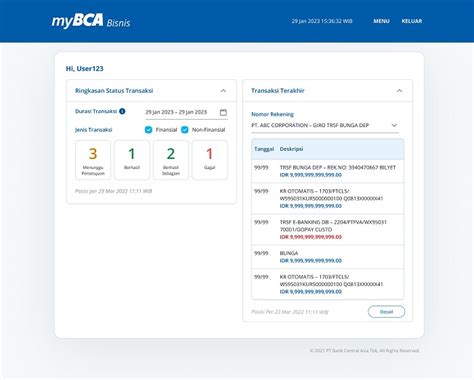
Task: Click the Deskripsi column header
Action: (x=291, y=149)
